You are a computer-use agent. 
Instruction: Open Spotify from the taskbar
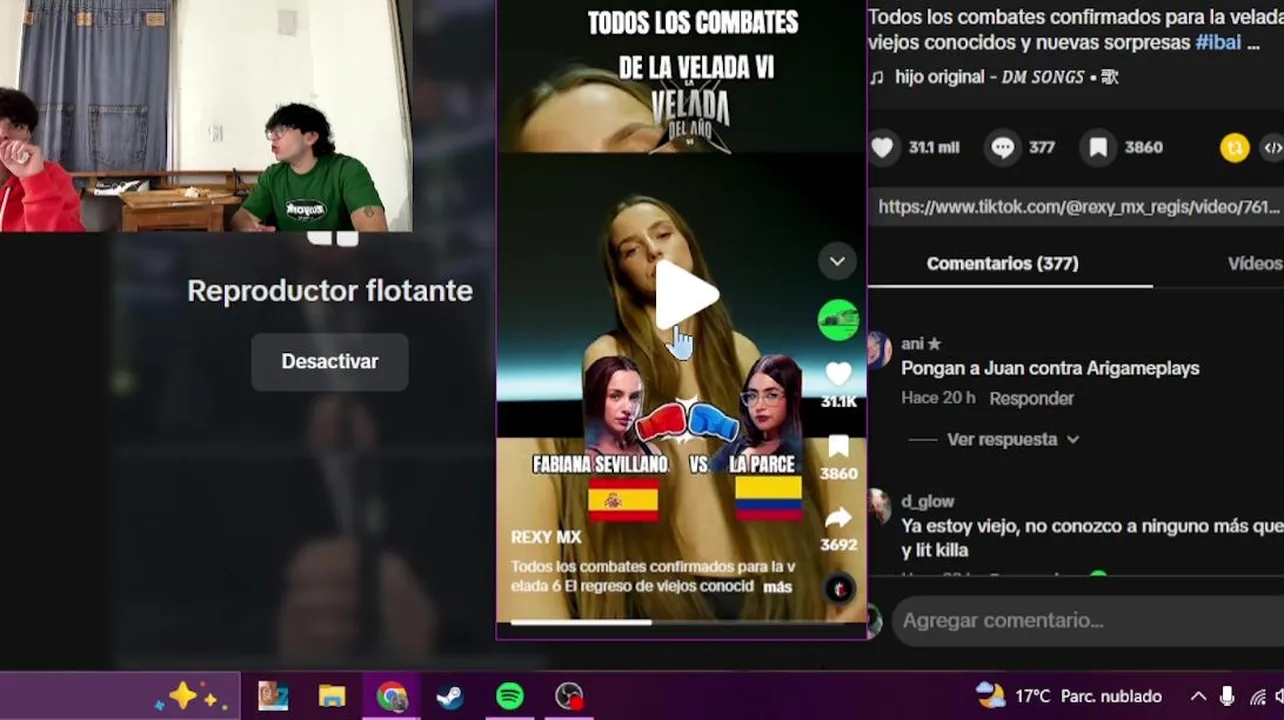click(x=510, y=696)
